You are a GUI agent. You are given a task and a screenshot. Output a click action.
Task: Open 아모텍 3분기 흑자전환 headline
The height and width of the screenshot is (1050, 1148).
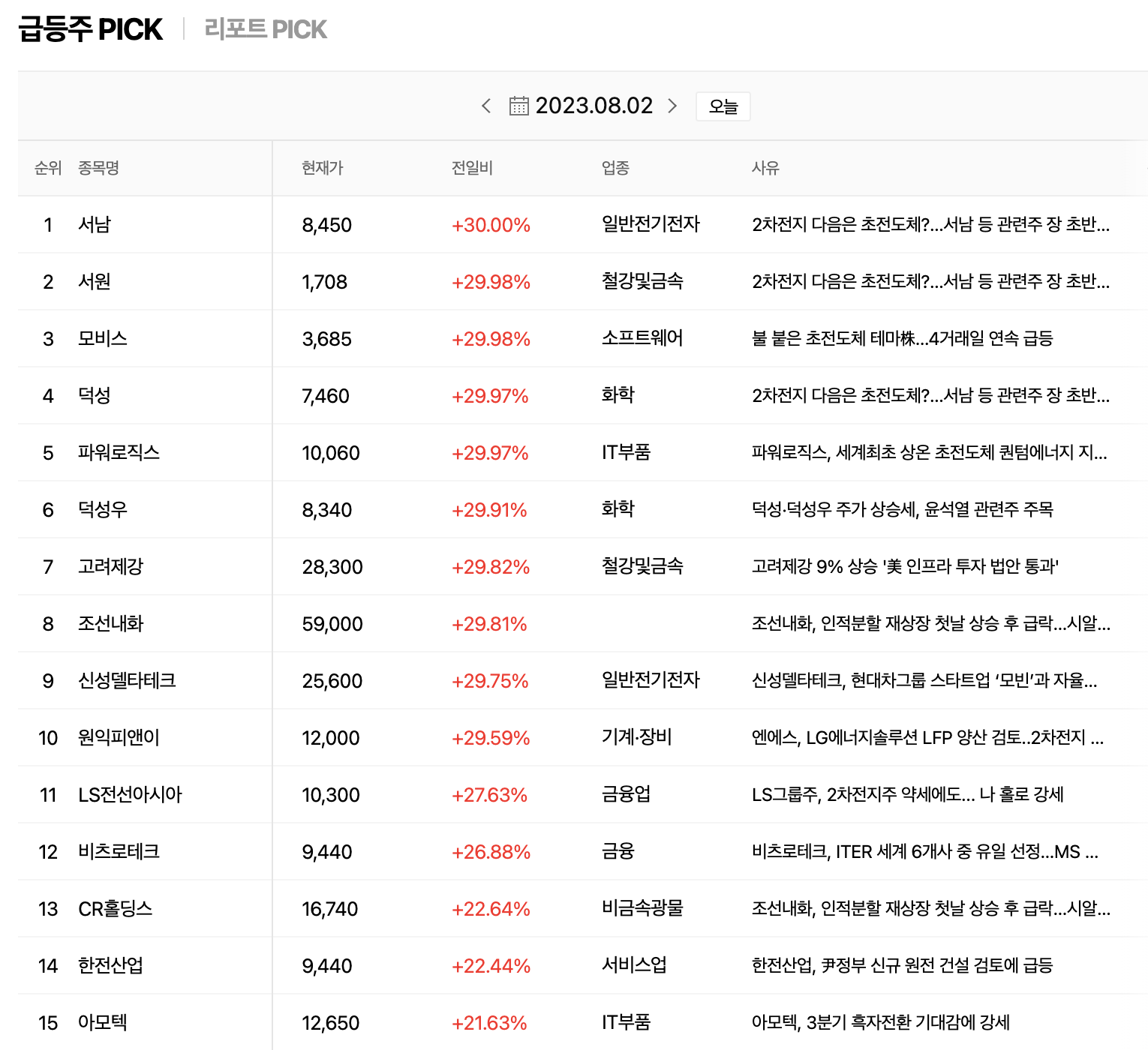pyautogui.click(x=881, y=1022)
